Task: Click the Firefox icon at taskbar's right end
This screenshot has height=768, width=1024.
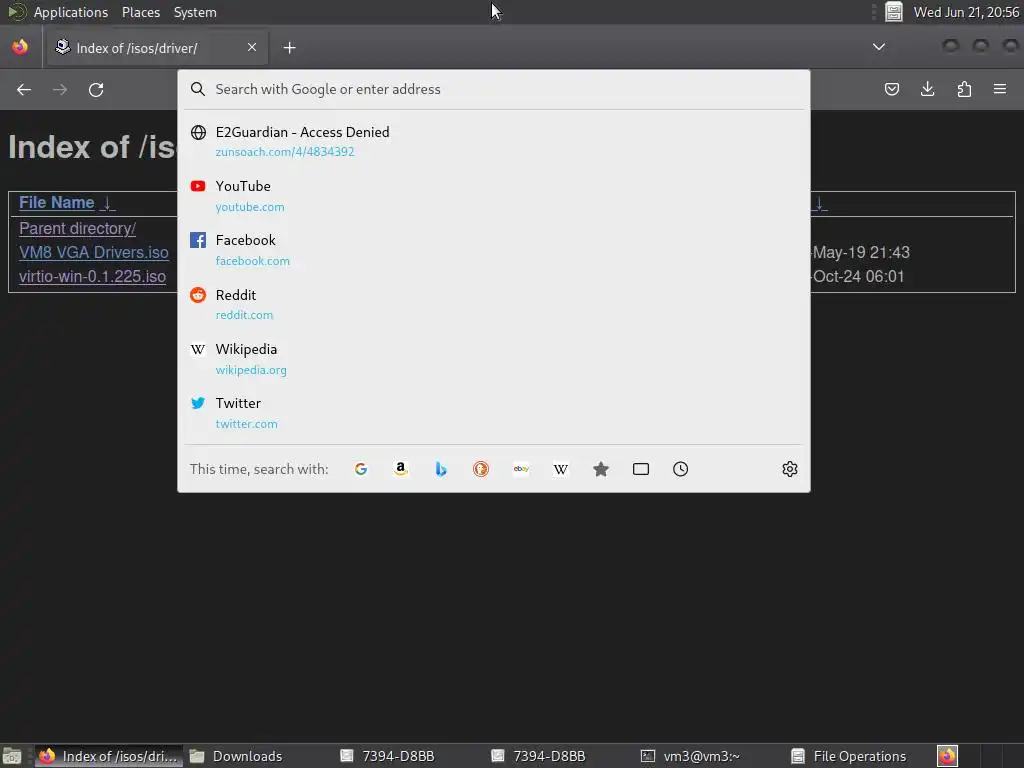Action: (x=948, y=756)
